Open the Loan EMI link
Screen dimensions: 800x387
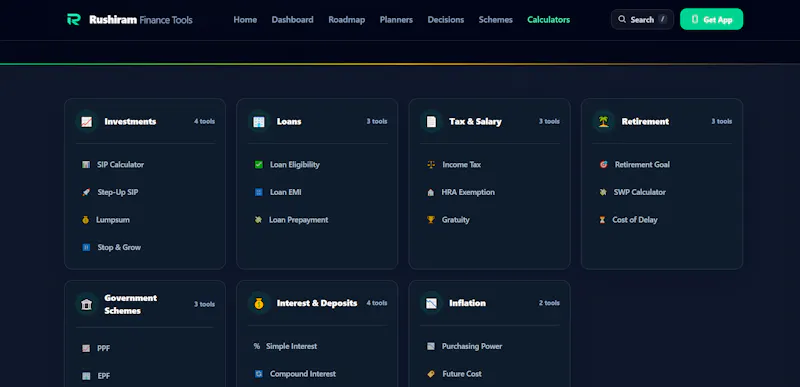[x=286, y=192]
